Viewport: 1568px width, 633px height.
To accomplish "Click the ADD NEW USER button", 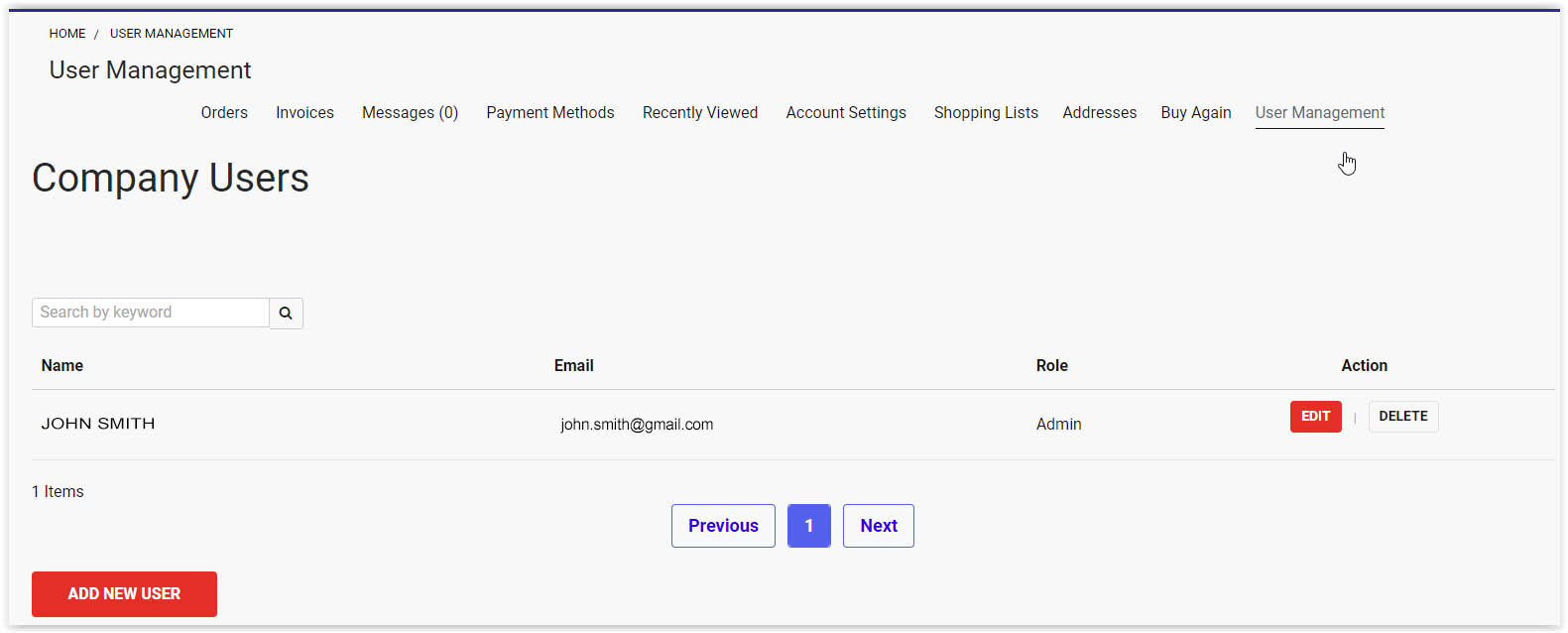I will tap(124, 594).
